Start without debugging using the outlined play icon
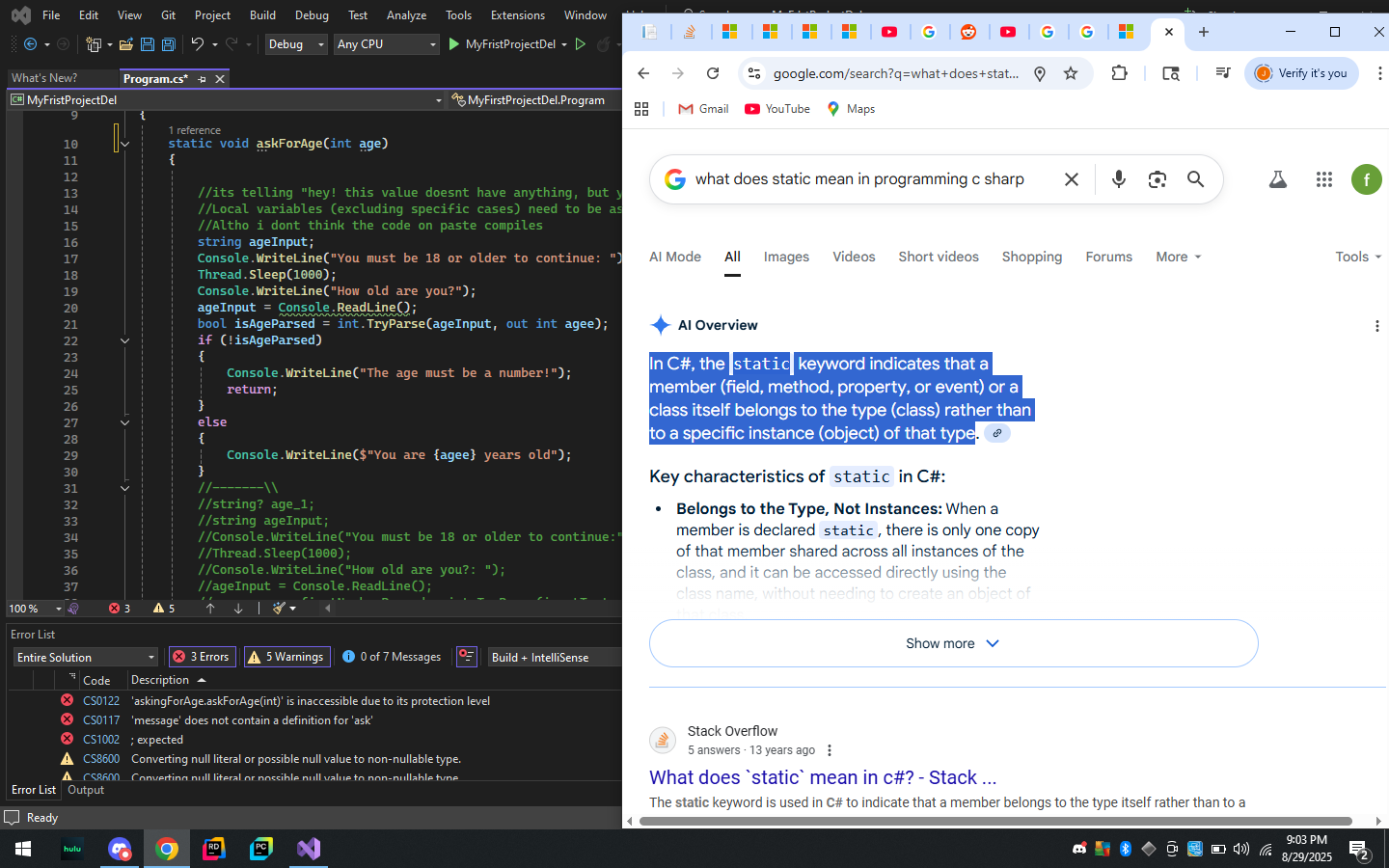 click(x=581, y=44)
